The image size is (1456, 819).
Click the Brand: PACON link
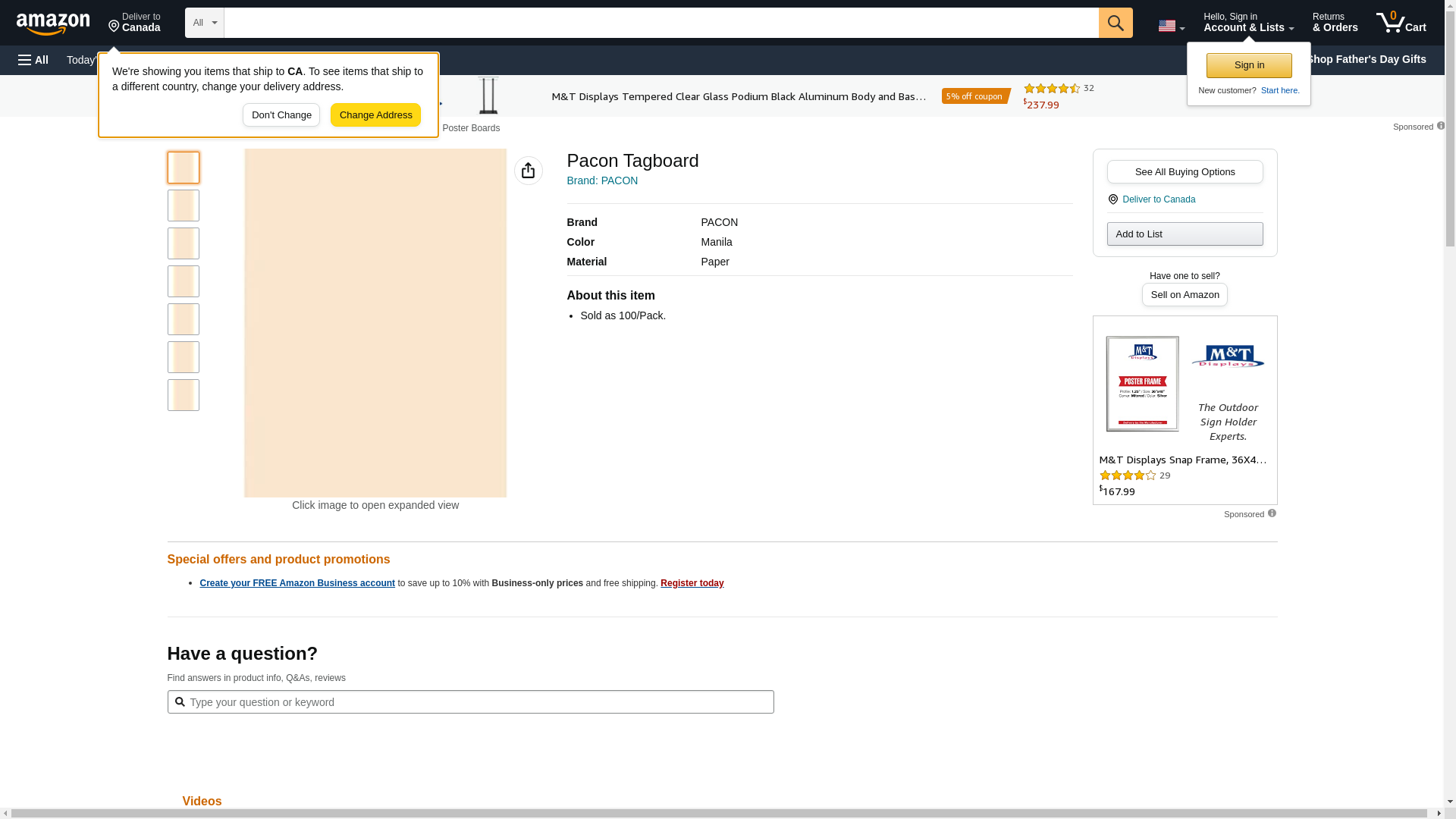[x=602, y=180]
